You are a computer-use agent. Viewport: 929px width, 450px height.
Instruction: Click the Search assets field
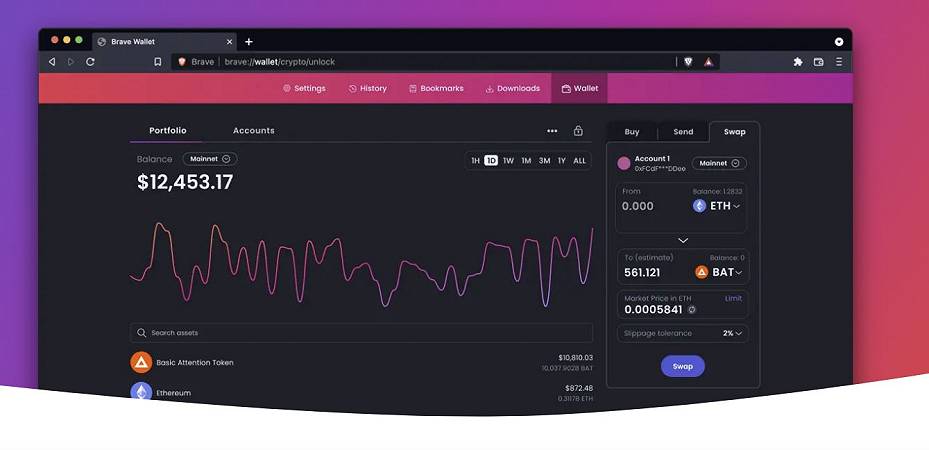pyautogui.click(x=361, y=333)
